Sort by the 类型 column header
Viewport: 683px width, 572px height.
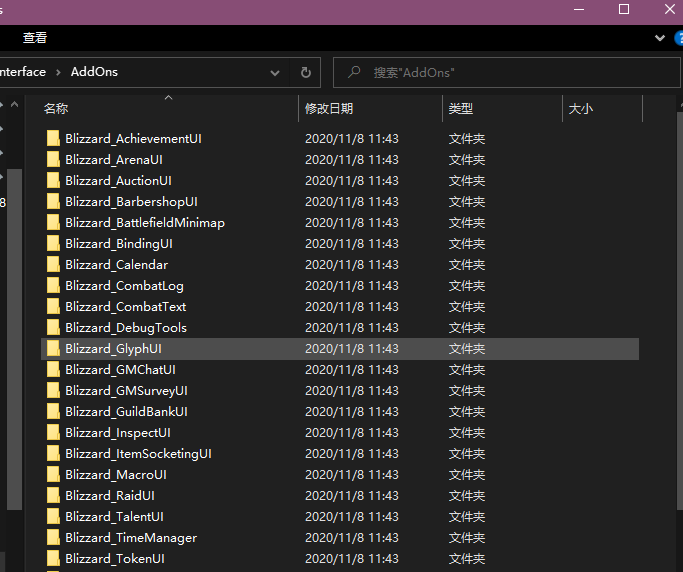pyautogui.click(x=460, y=108)
